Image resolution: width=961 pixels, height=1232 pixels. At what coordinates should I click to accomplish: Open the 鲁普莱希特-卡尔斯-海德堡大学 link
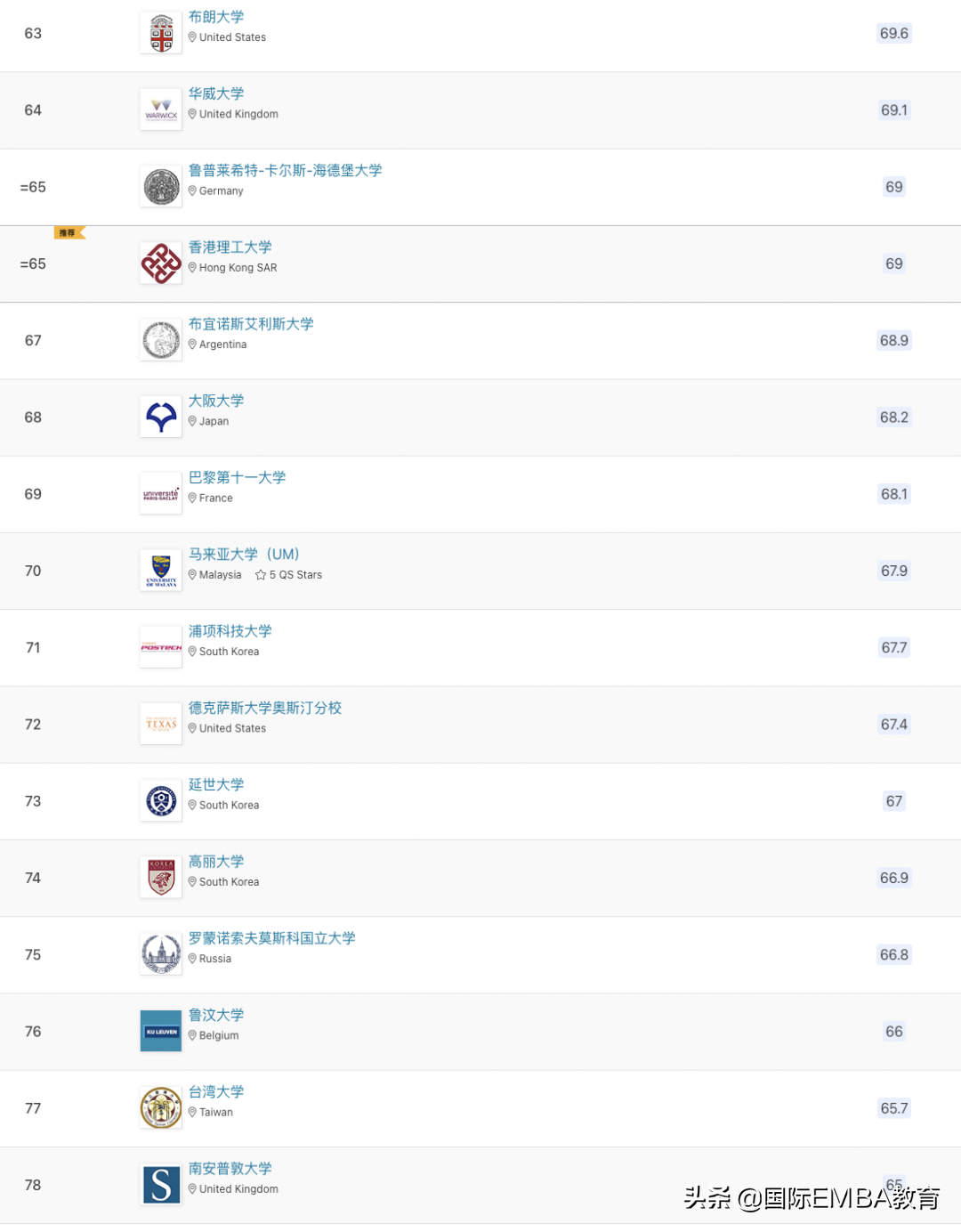click(285, 170)
